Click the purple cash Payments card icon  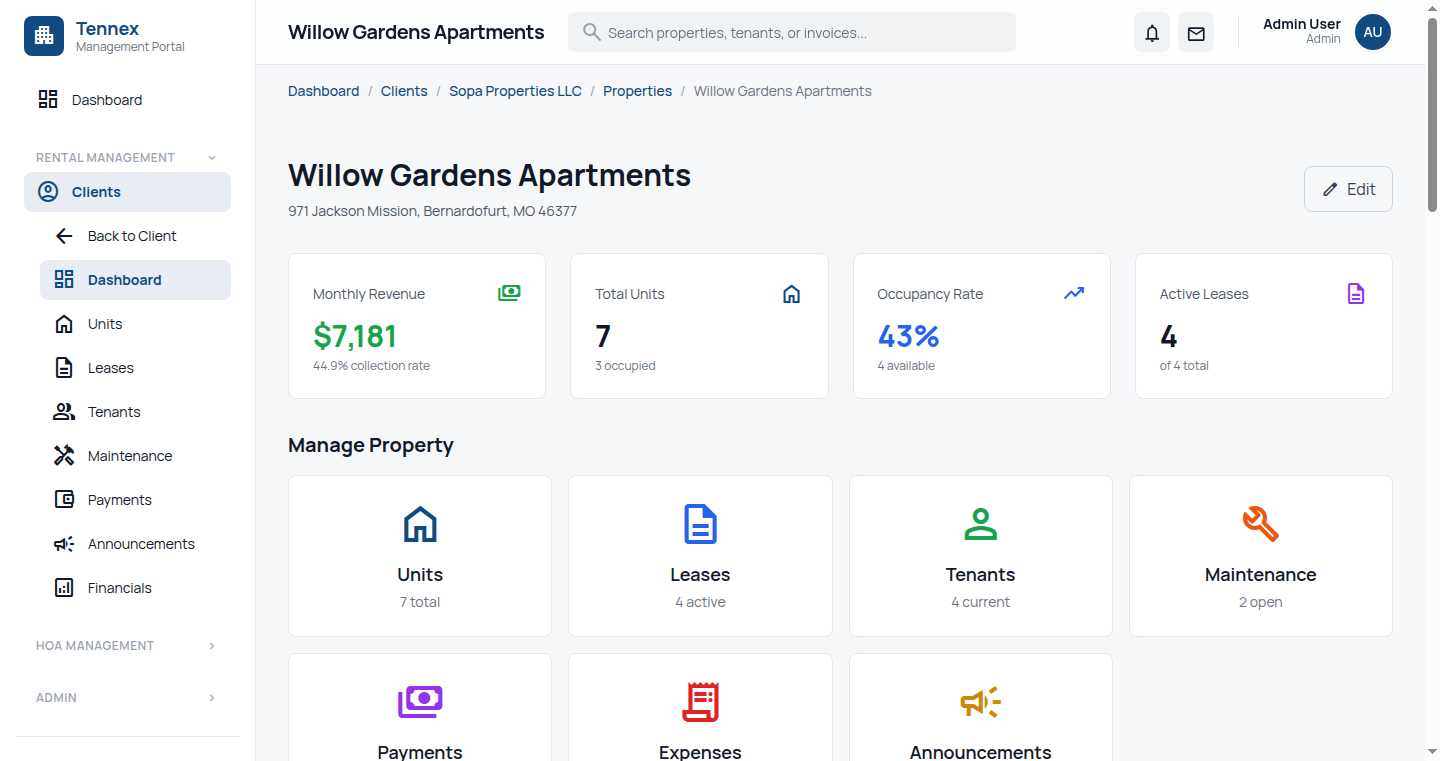click(420, 701)
